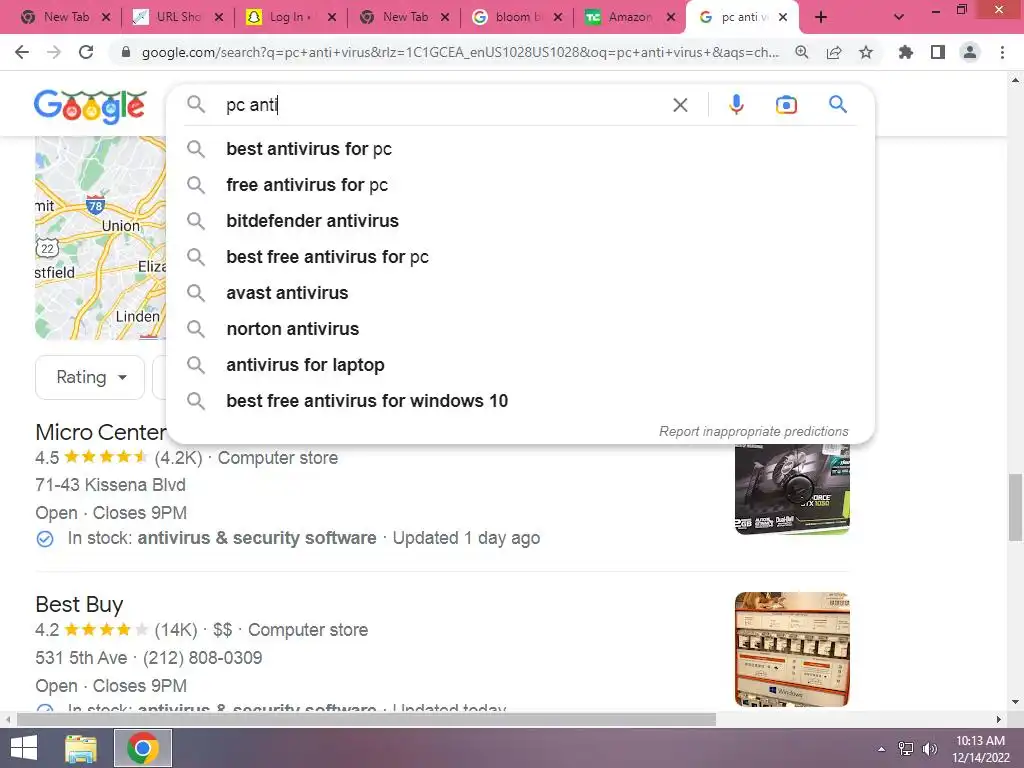Click Best Buy phone (212) 808-0309

pos(202,658)
